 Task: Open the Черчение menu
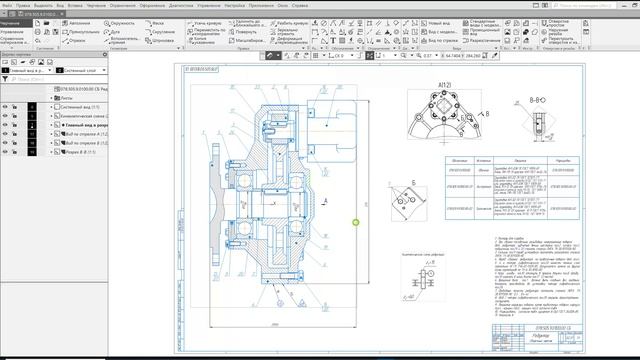pos(96,6)
